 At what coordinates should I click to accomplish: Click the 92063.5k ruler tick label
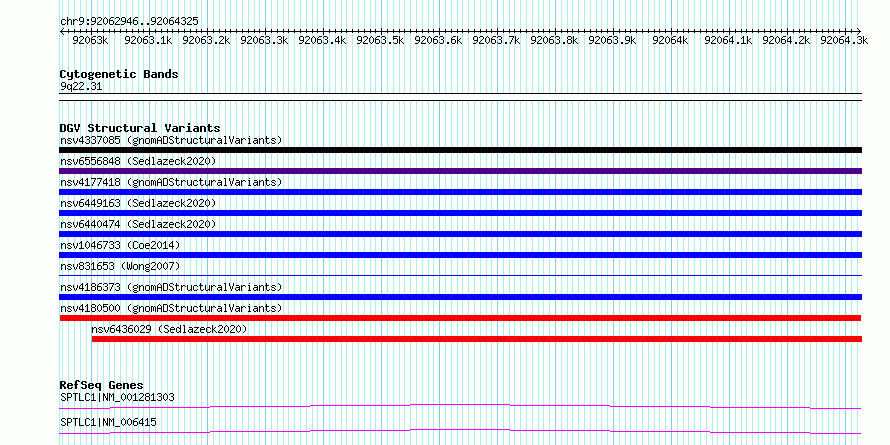coord(380,41)
